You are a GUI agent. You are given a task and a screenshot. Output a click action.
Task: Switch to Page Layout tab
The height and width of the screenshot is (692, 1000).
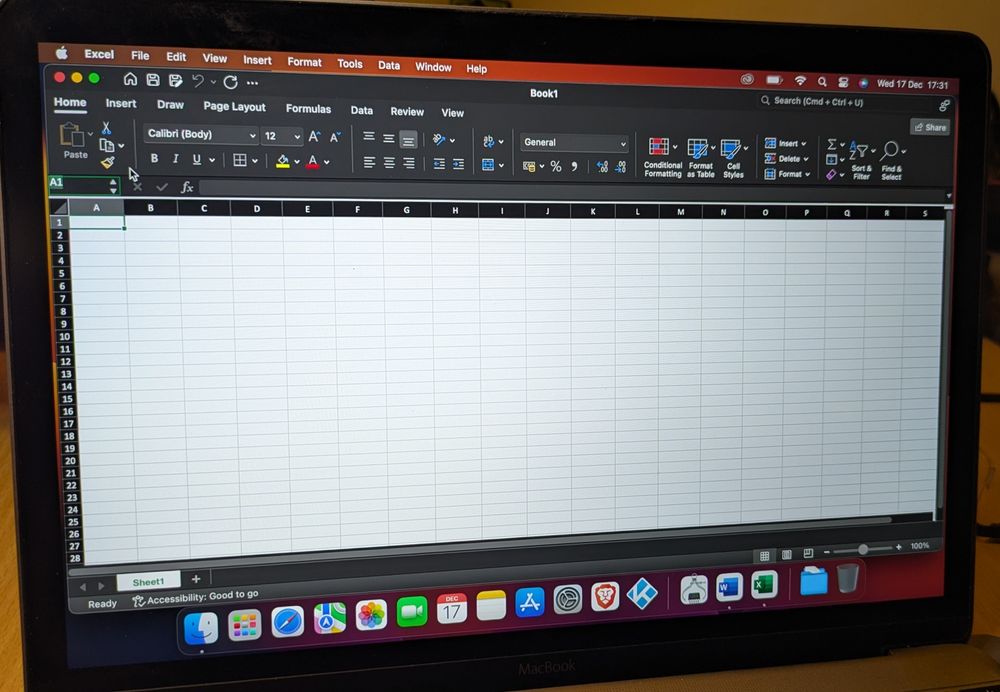point(234,107)
